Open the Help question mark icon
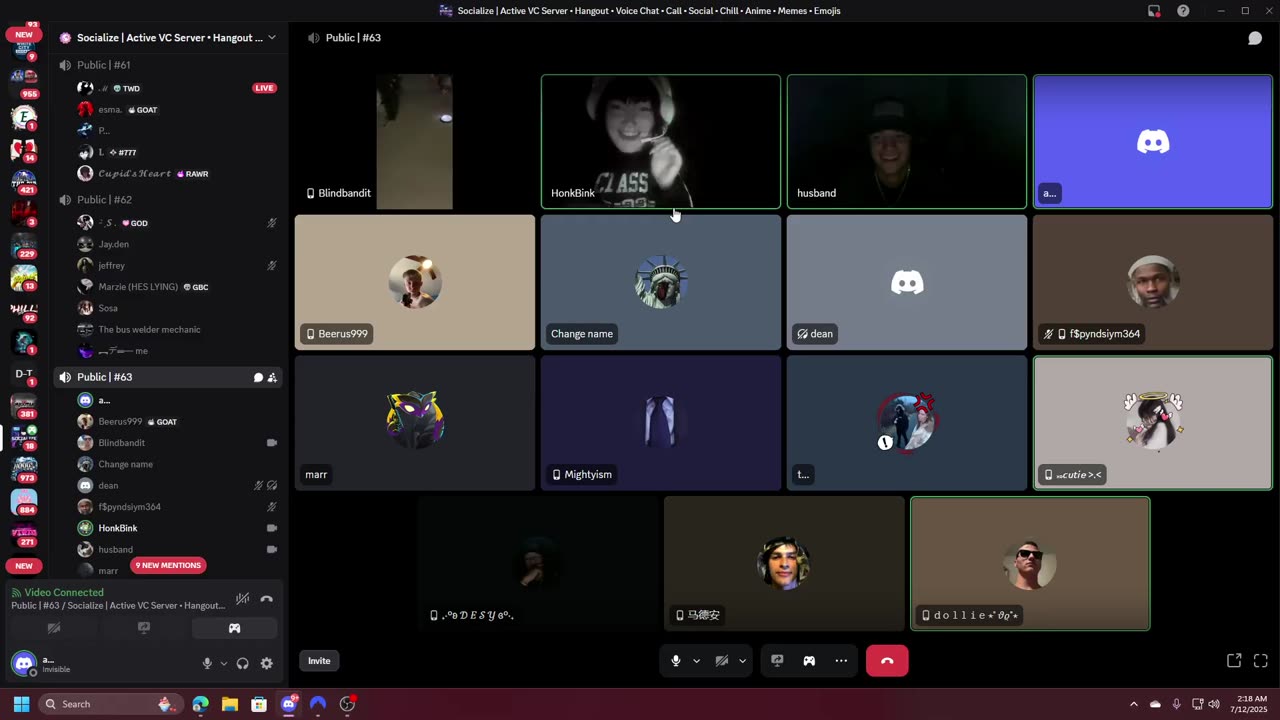1280x720 pixels. point(1184,11)
